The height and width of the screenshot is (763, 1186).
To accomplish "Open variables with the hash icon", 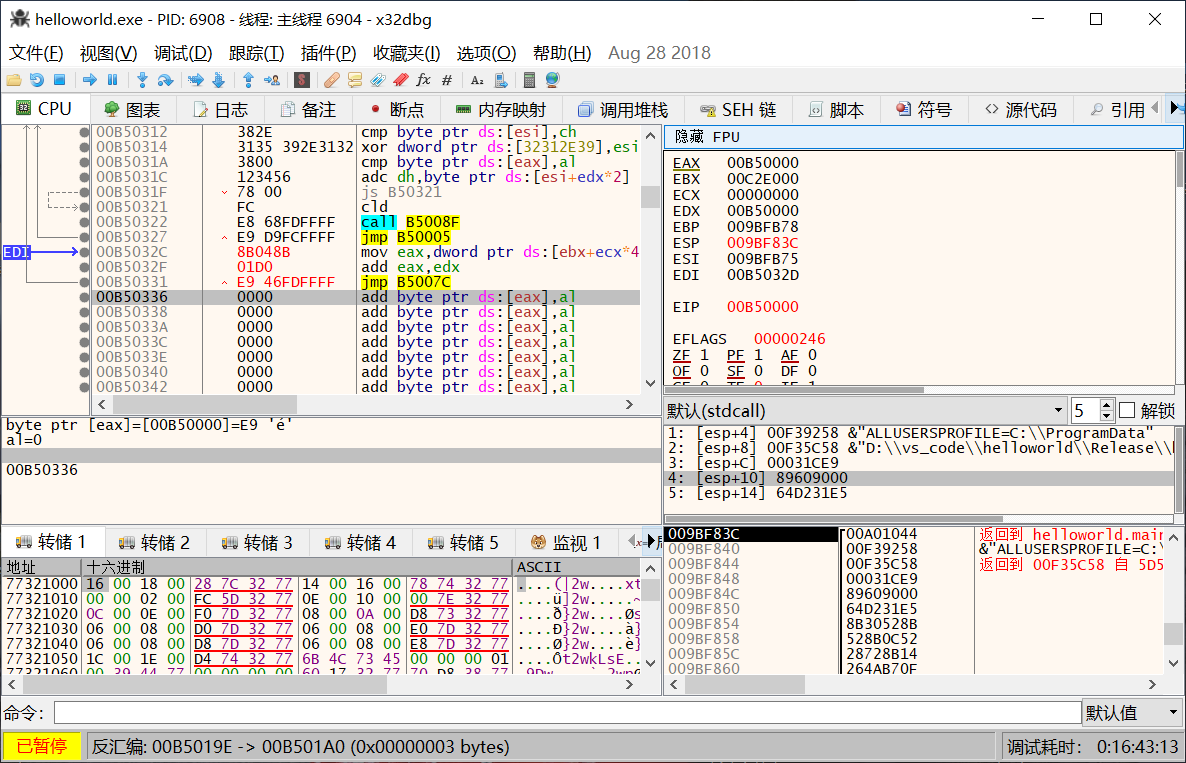I will (x=447, y=79).
